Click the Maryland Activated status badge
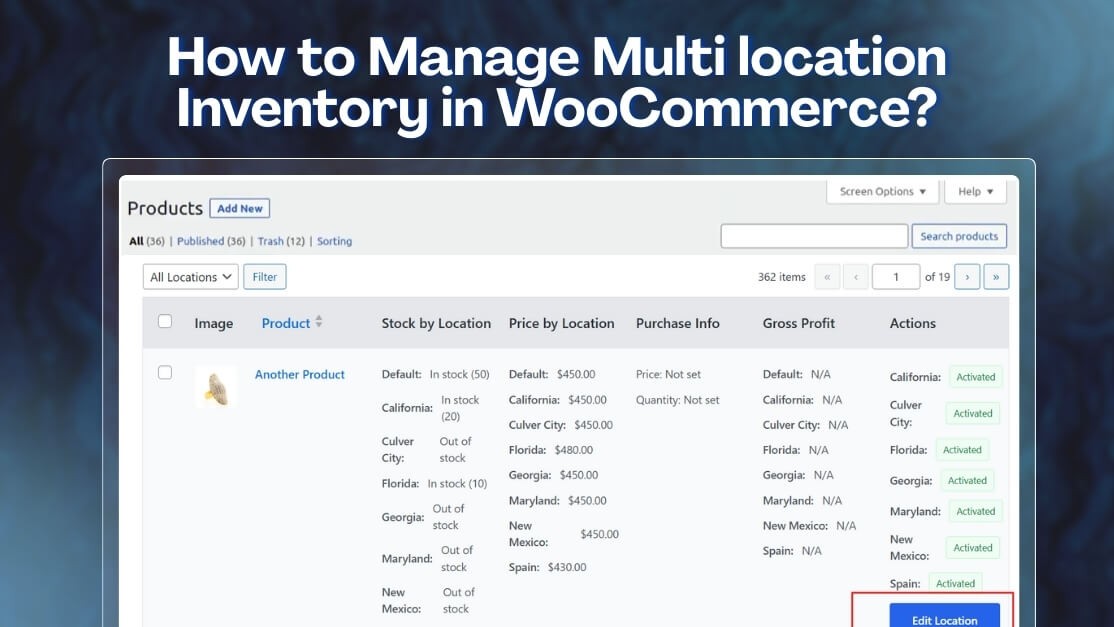 click(x=975, y=511)
